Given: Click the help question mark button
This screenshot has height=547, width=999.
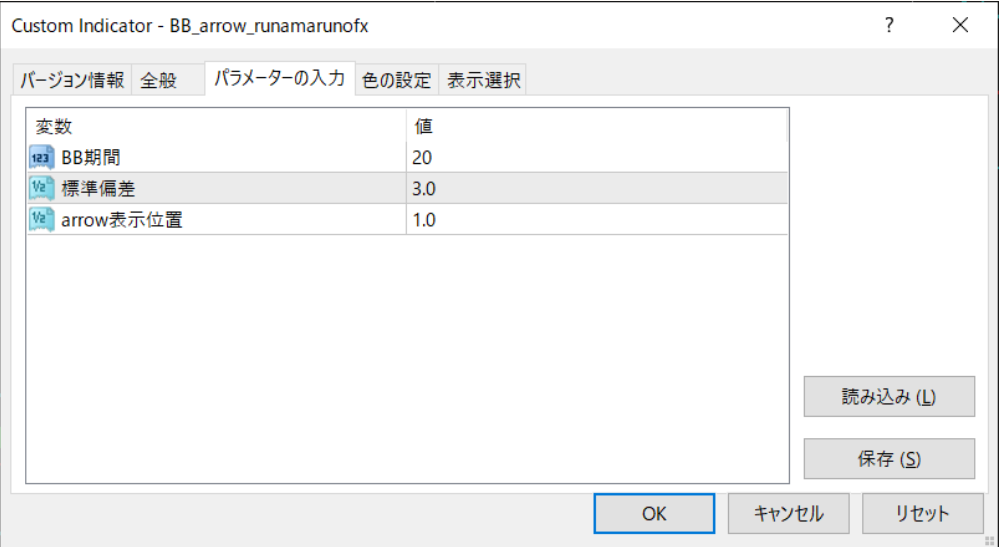Looking at the screenshot, I should pos(889,26).
